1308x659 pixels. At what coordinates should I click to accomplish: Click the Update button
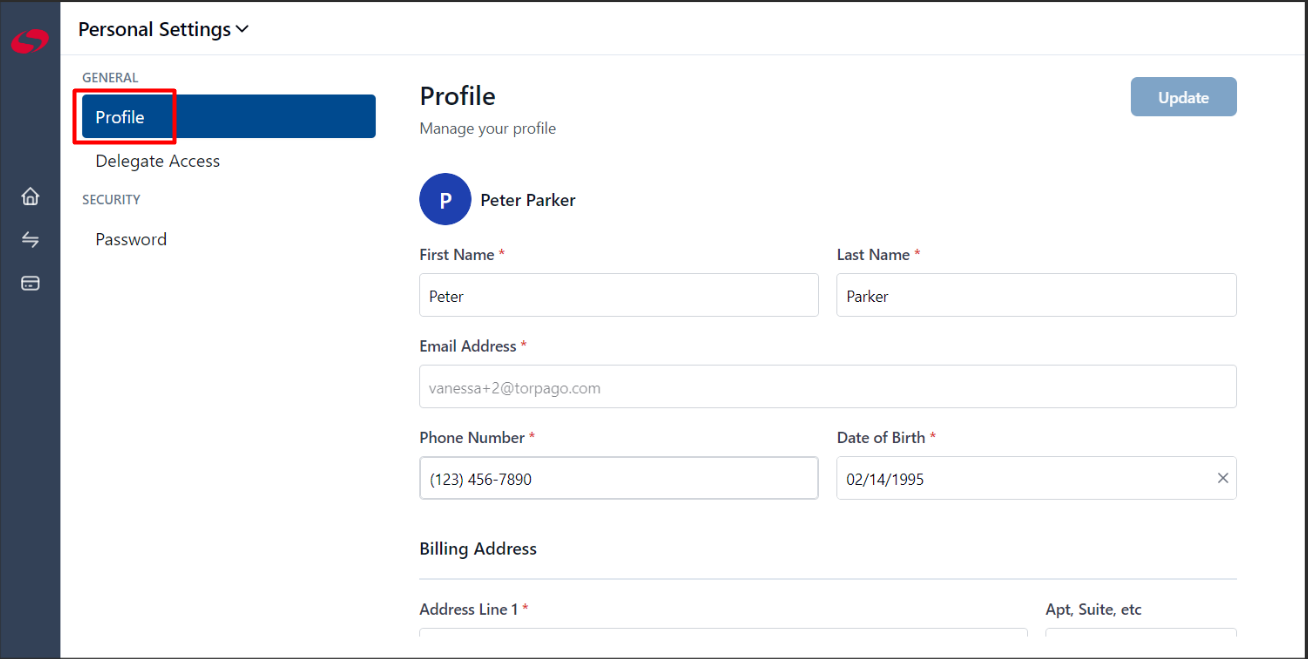click(x=1184, y=97)
